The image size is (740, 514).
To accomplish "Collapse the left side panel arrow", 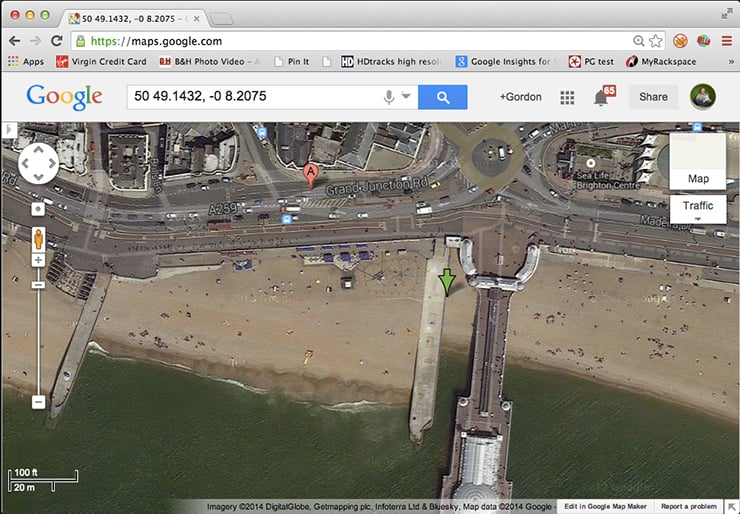I will 7,130.
